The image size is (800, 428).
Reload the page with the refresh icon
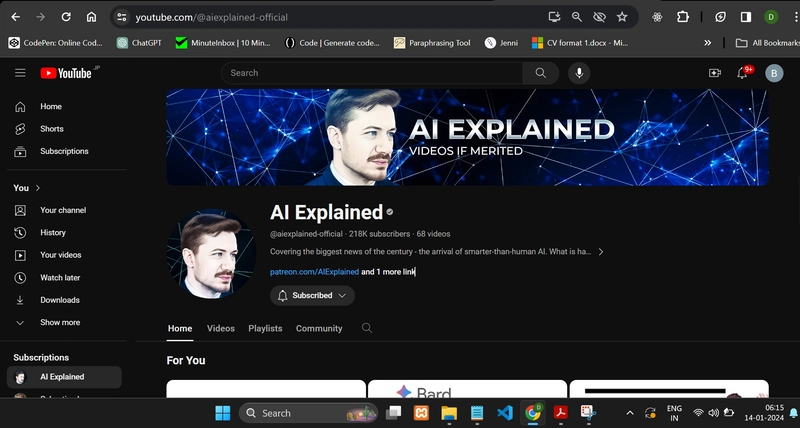[66, 17]
